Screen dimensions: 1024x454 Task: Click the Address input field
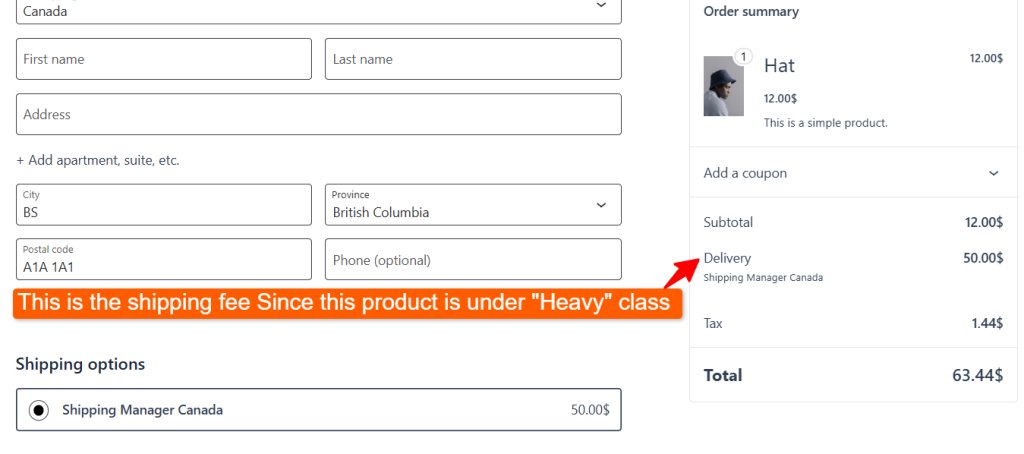tap(318, 114)
